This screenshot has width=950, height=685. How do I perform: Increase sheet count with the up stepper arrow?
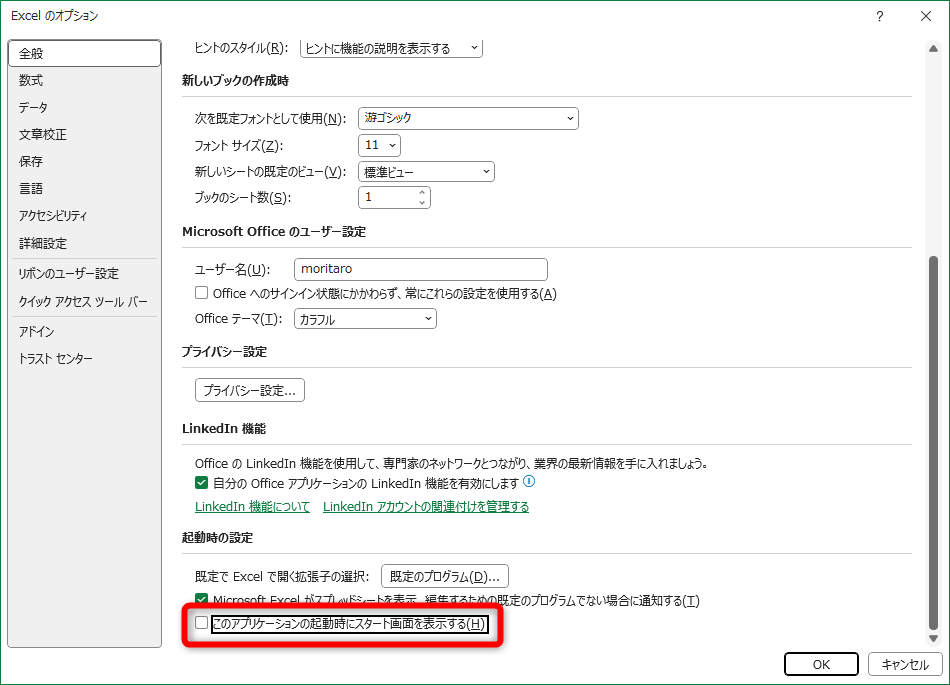tap(423, 192)
